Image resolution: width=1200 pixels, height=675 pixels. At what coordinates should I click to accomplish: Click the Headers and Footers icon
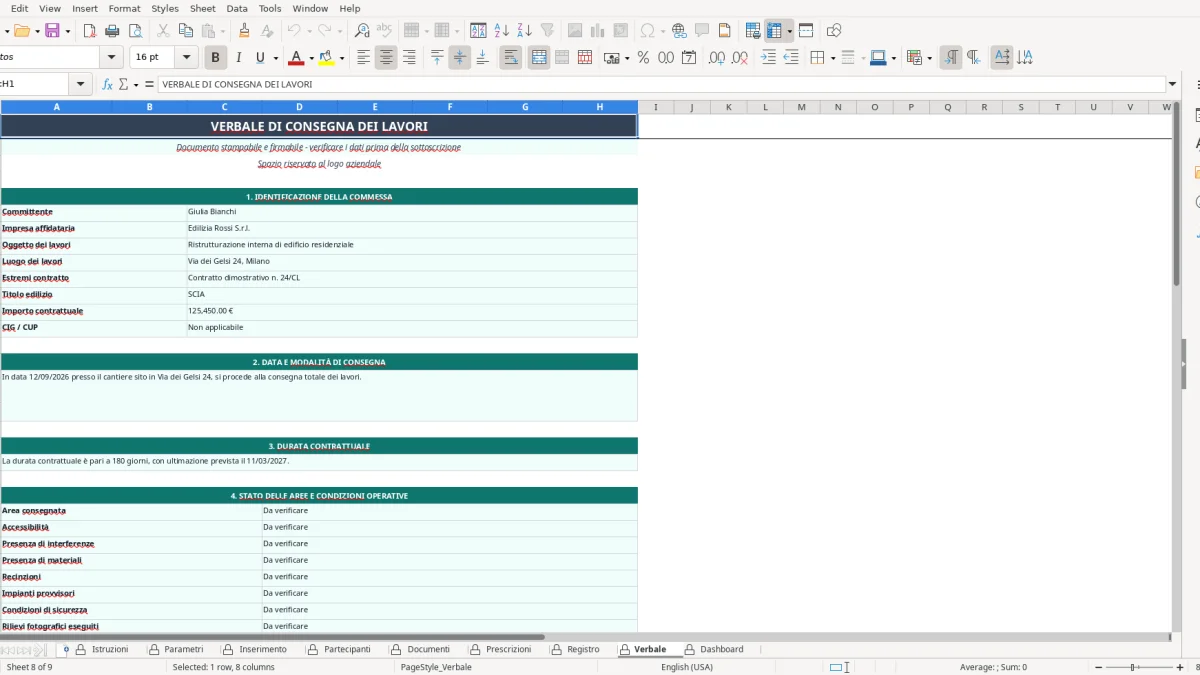pos(725,31)
